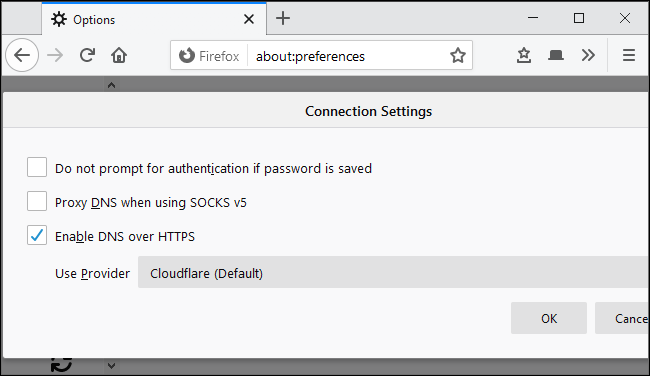
Task: Show more tools via overflow chevrons
Action: tap(588, 55)
